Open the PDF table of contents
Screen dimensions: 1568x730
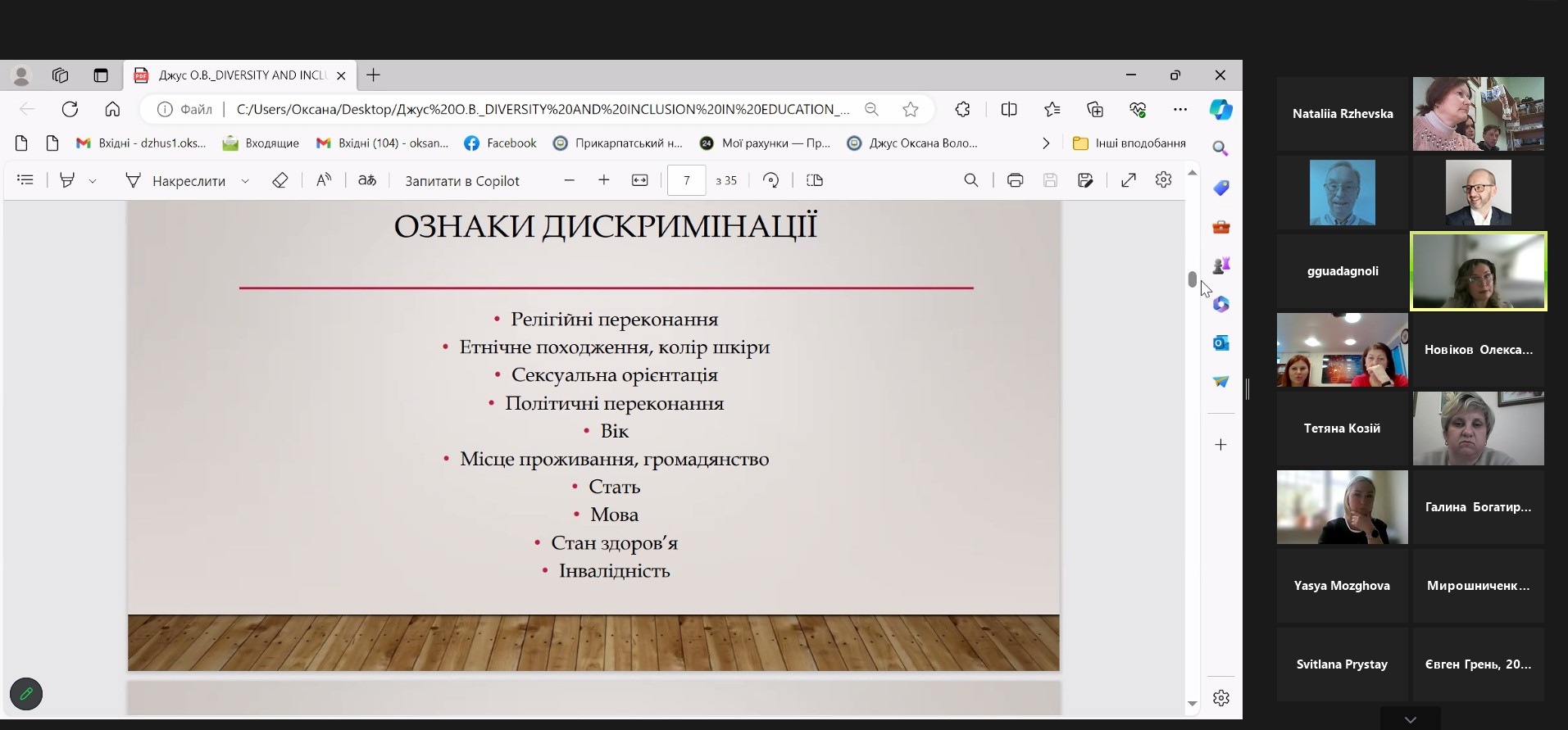[x=25, y=180]
